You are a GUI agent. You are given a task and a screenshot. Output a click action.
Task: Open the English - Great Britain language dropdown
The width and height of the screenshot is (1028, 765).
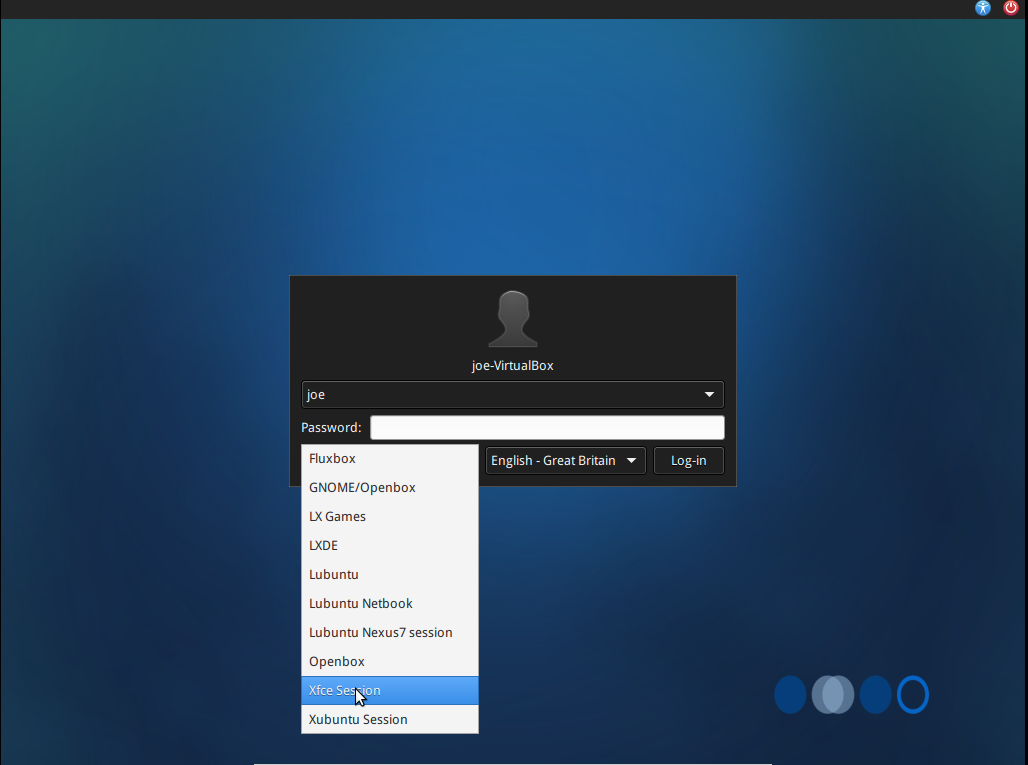tap(565, 460)
